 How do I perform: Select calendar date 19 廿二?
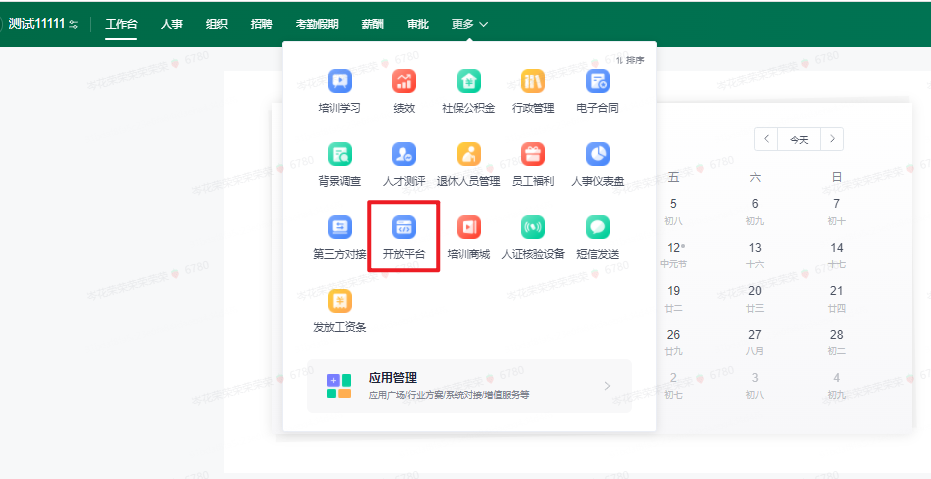(673, 299)
